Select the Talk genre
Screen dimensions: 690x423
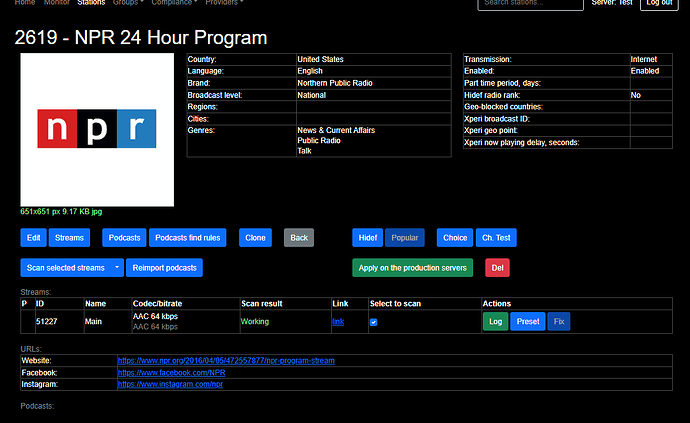[305, 151]
